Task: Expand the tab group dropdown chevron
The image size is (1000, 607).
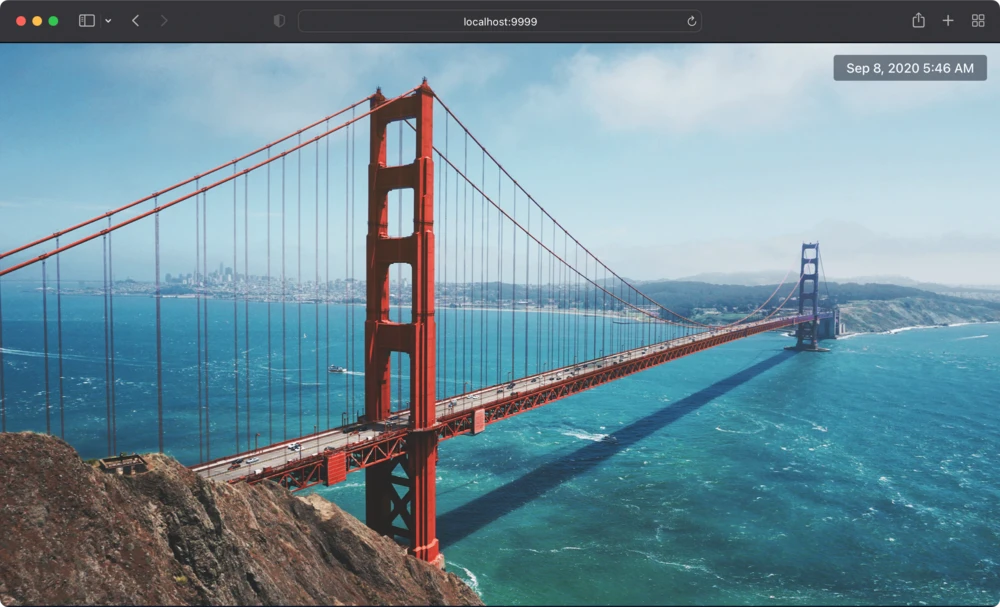Action: (108, 21)
